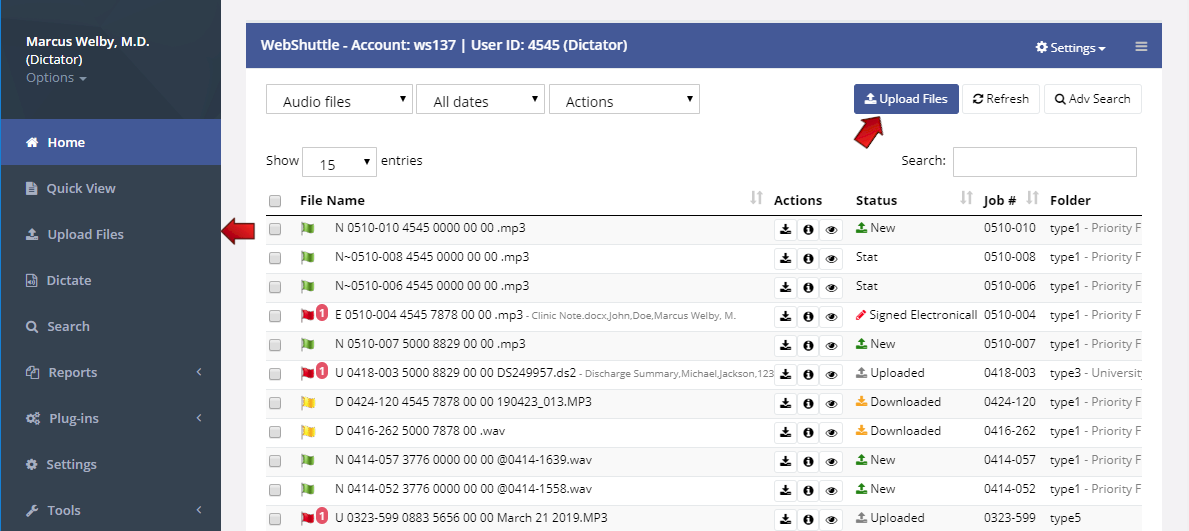The width and height of the screenshot is (1189, 531).
Task: Click green flag on N 0510-010 row
Action: [307, 228]
